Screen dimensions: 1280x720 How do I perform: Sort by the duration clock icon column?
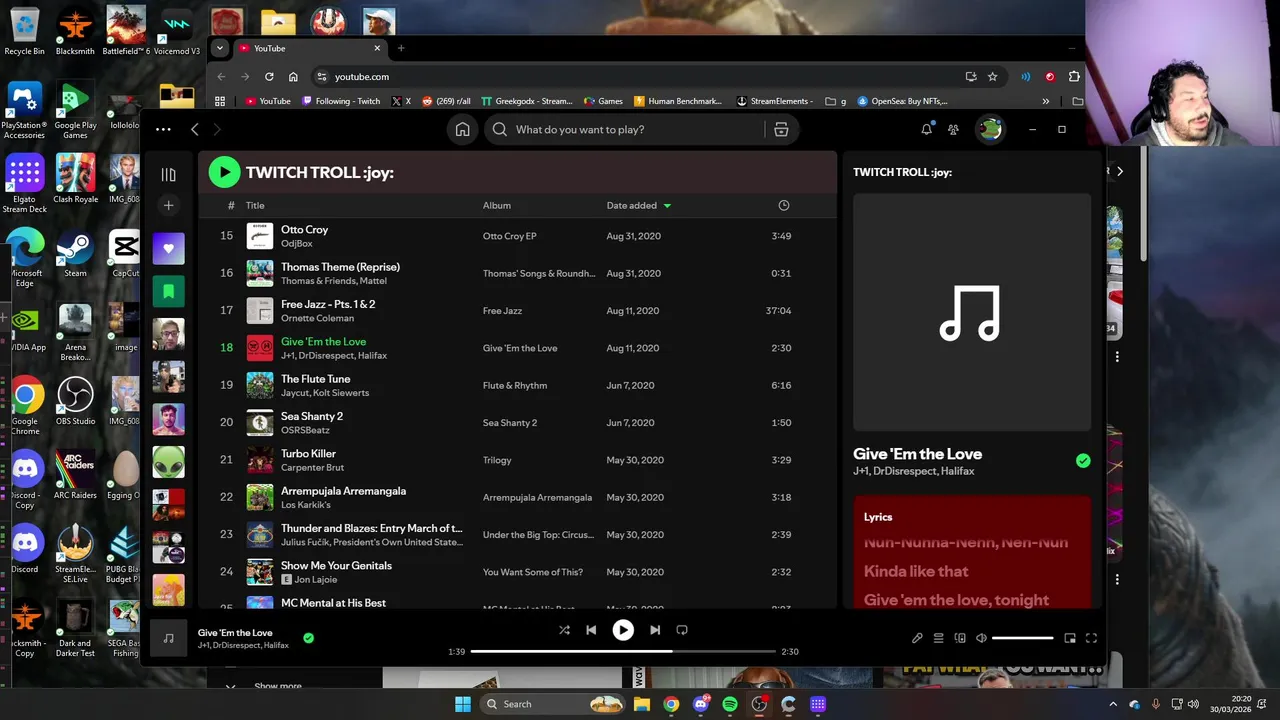tap(784, 205)
